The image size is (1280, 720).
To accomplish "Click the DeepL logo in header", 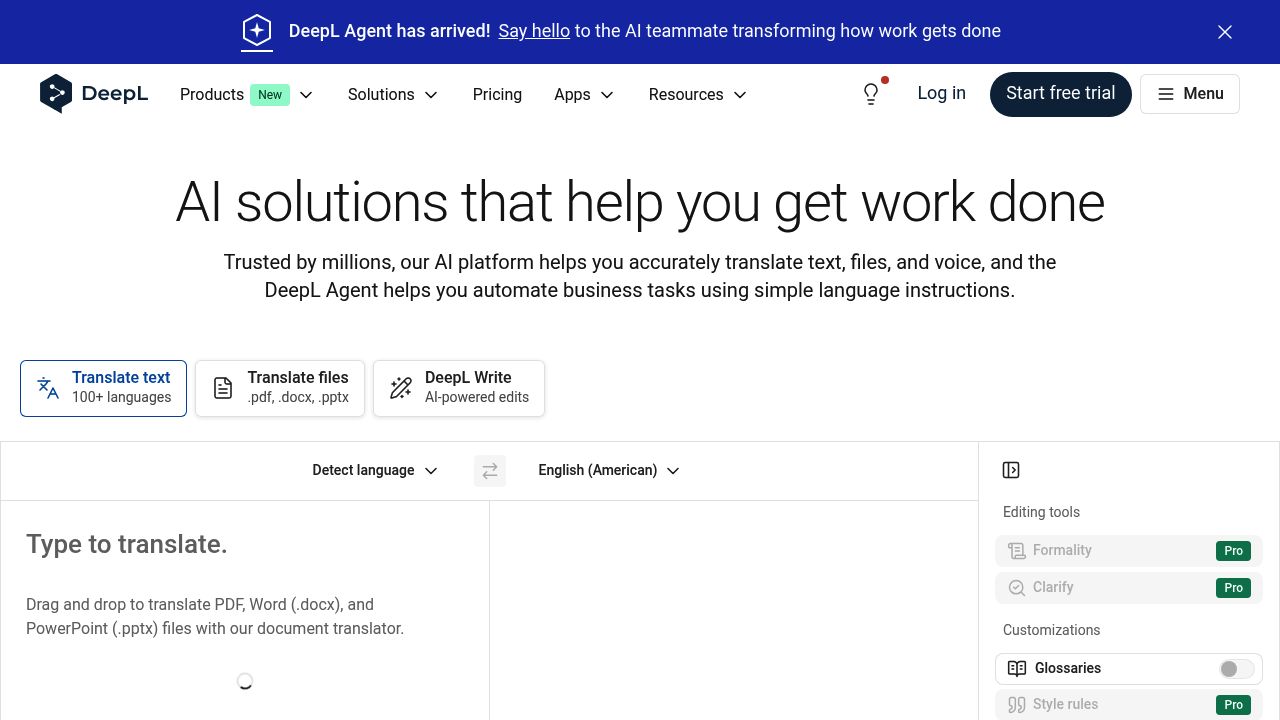I will click(94, 94).
